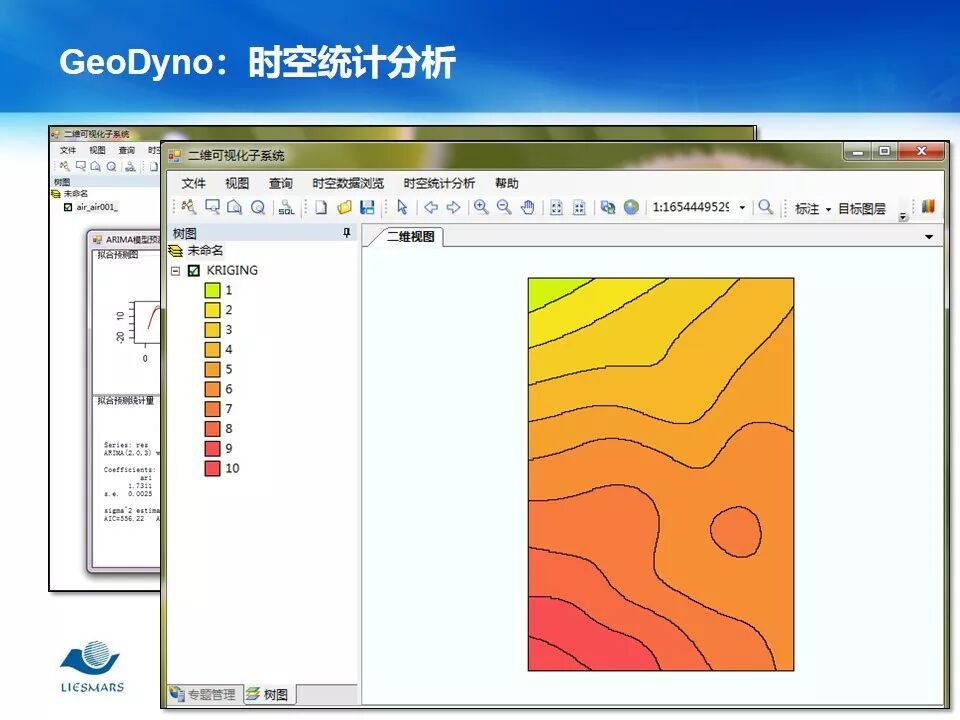This screenshot has width=960, height=720.
Task: Toggle air_air001_ layer checkbox in back window
Action: pos(68,207)
